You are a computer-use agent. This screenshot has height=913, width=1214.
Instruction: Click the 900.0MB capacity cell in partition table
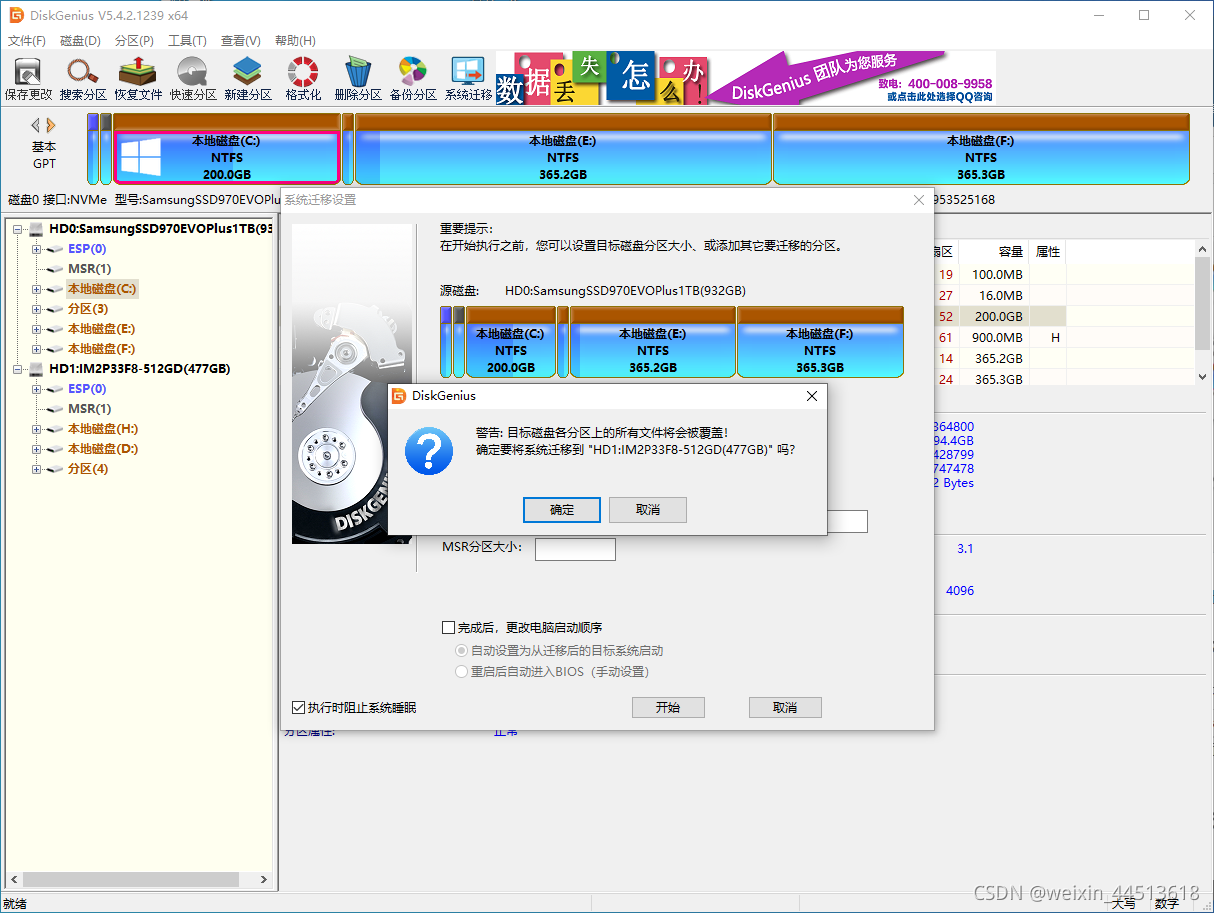[x=998, y=338]
